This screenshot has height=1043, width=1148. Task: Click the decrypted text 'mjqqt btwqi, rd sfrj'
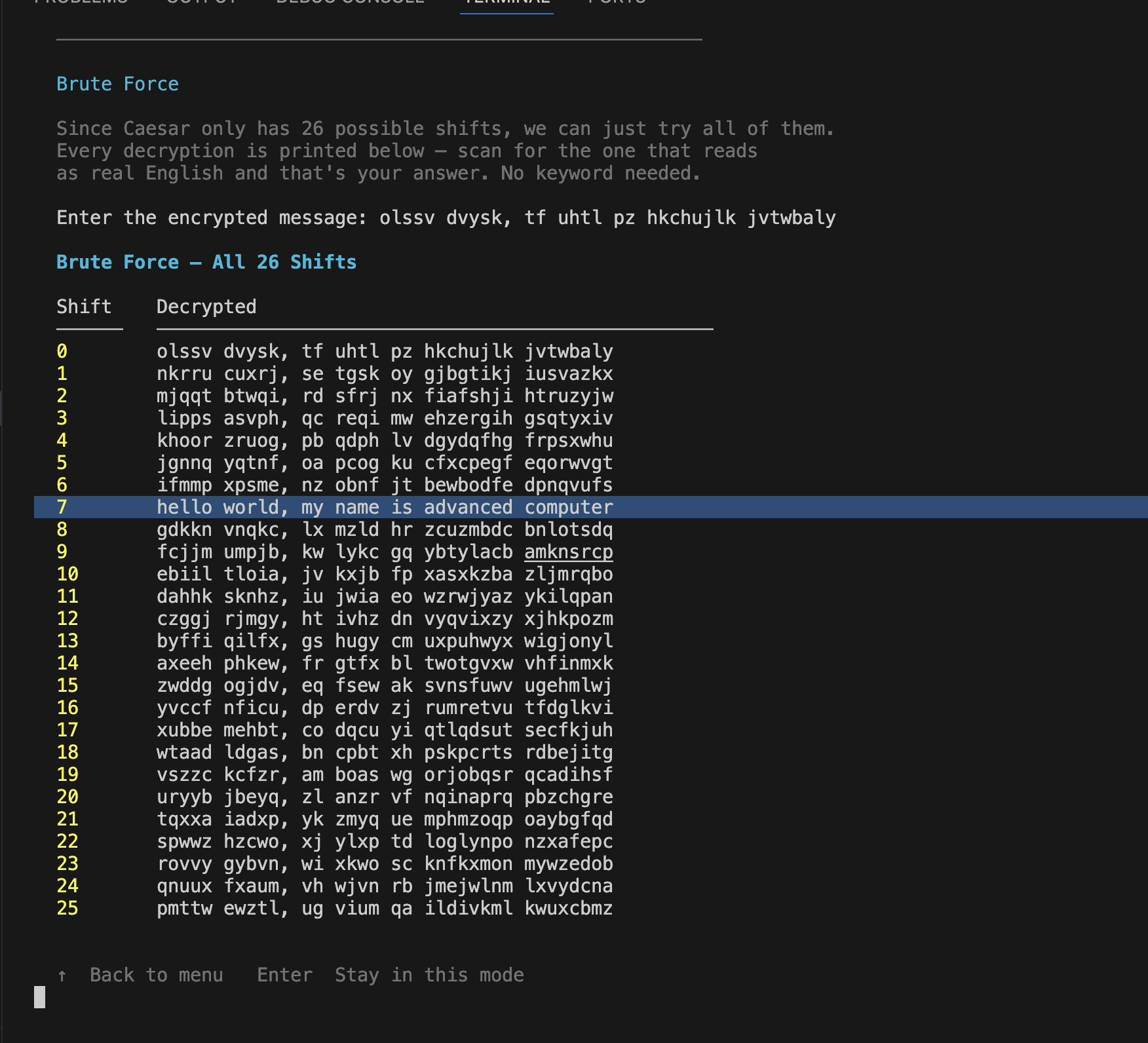coord(268,396)
